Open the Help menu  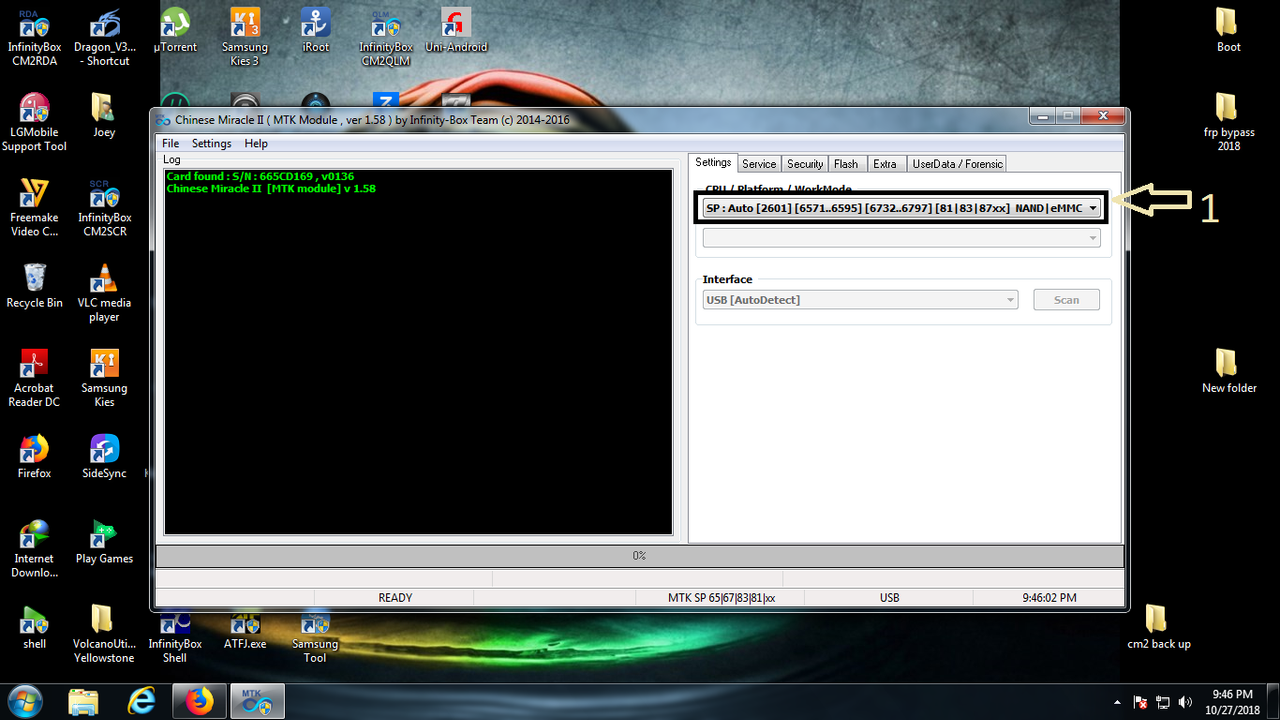(x=256, y=143)
